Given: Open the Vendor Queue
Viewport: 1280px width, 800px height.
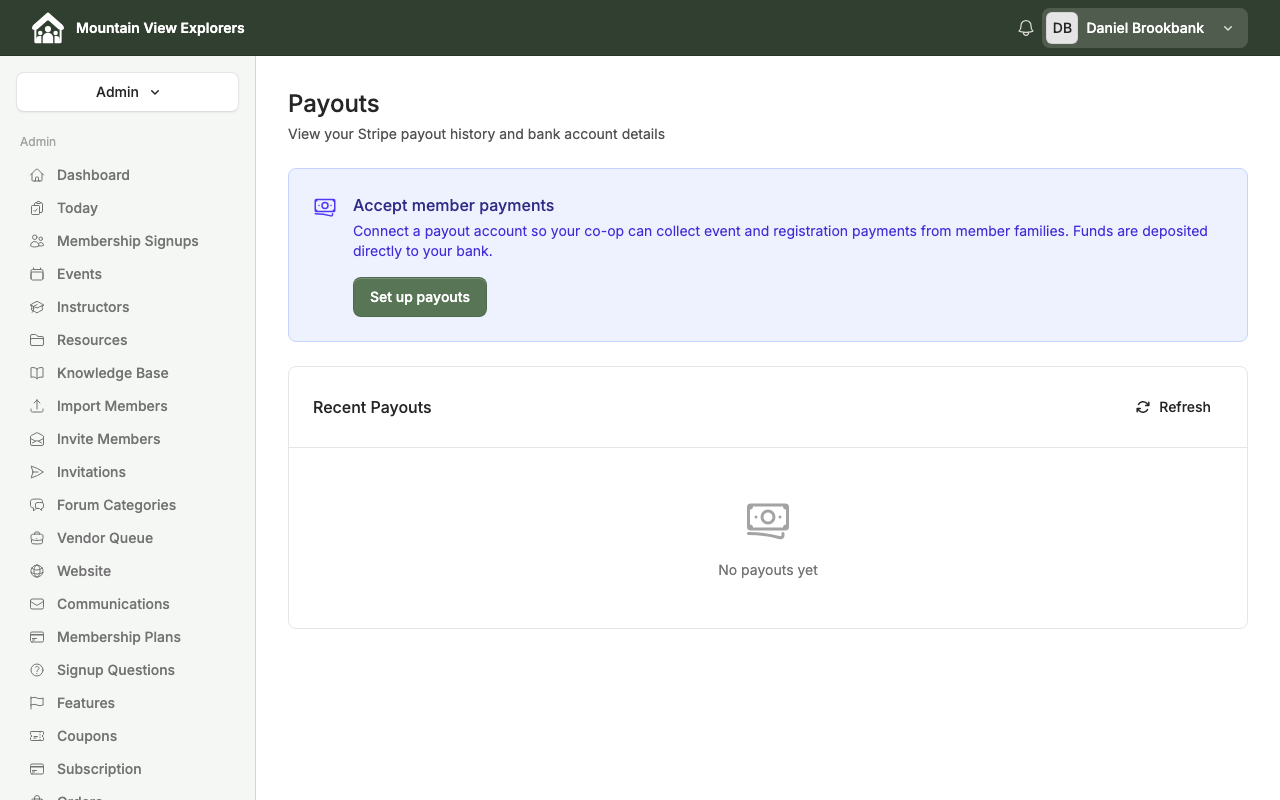Looking at the screenshot, I should [105, 538].
